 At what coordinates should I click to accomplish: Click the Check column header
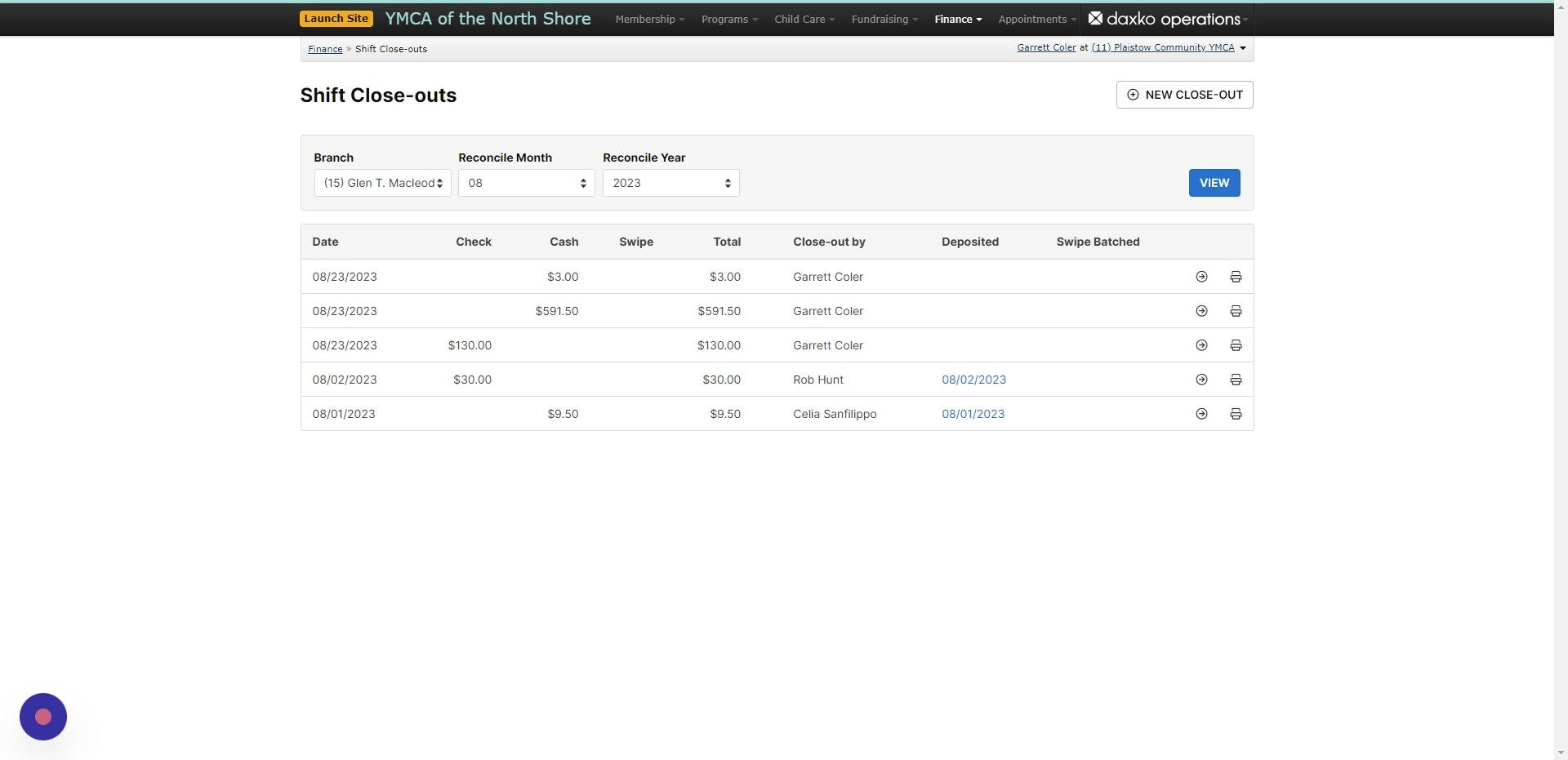(474, 242)
